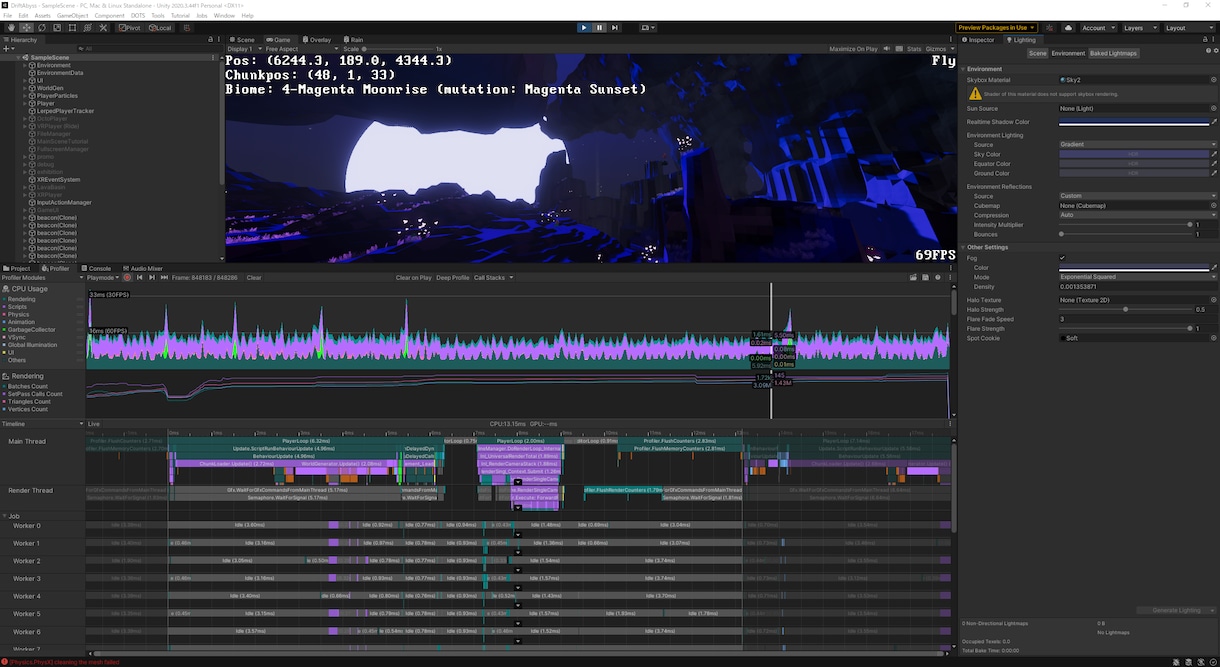
Task: Switch to the Console tab
Action: click(97, 268)
